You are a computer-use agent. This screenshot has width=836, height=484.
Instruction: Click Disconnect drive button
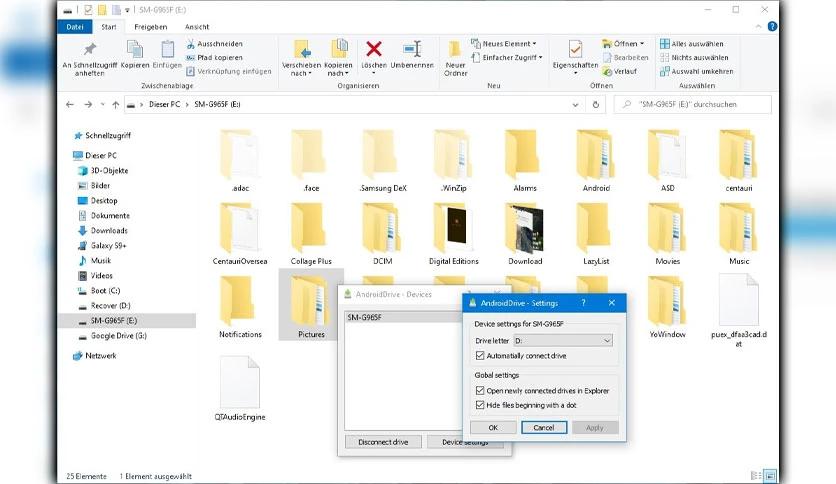click(383, 442)
